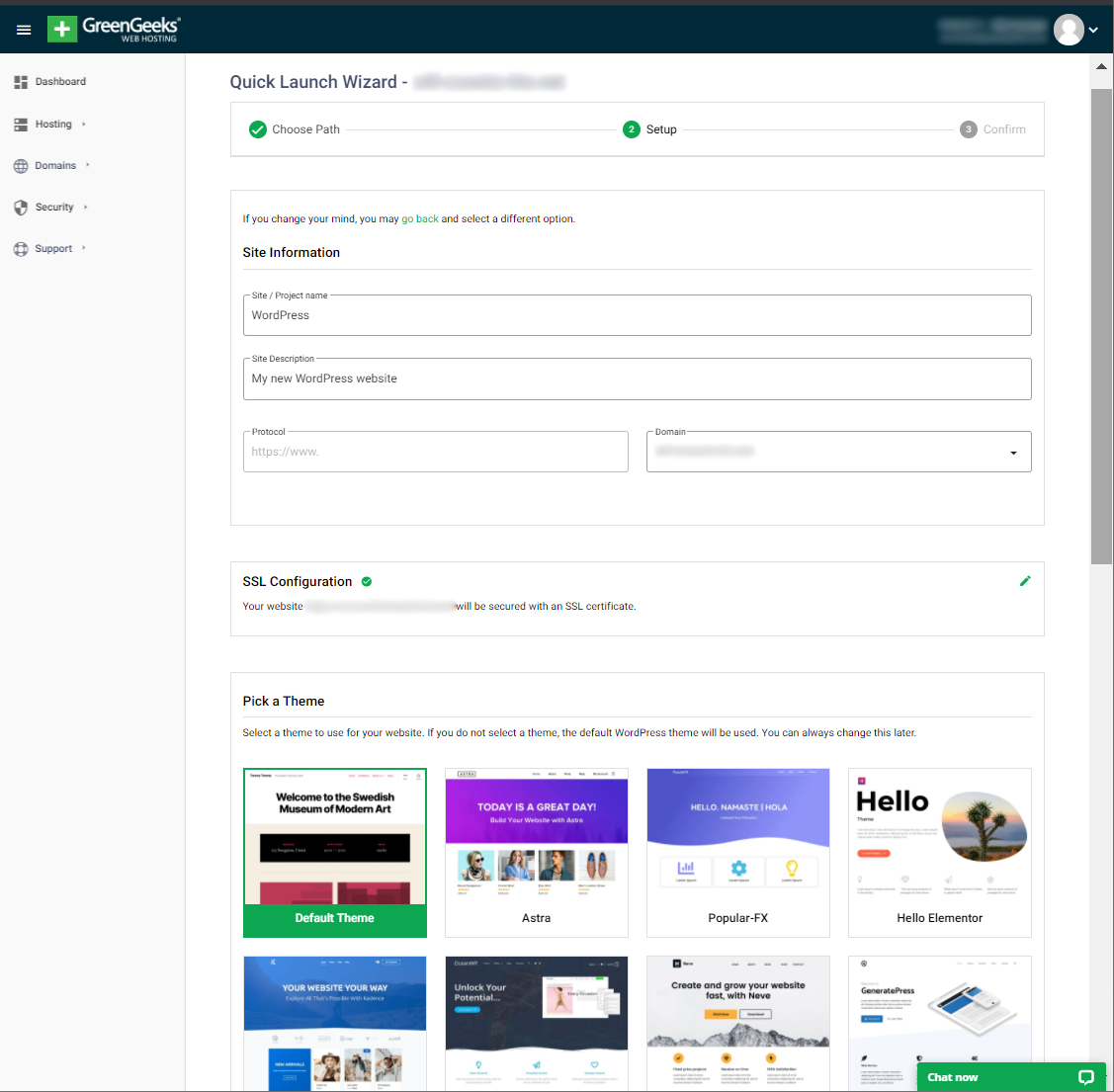Screen dimensions: 1114x1092
Task: Open Chat now support button
Action: coord(1011,1077)
